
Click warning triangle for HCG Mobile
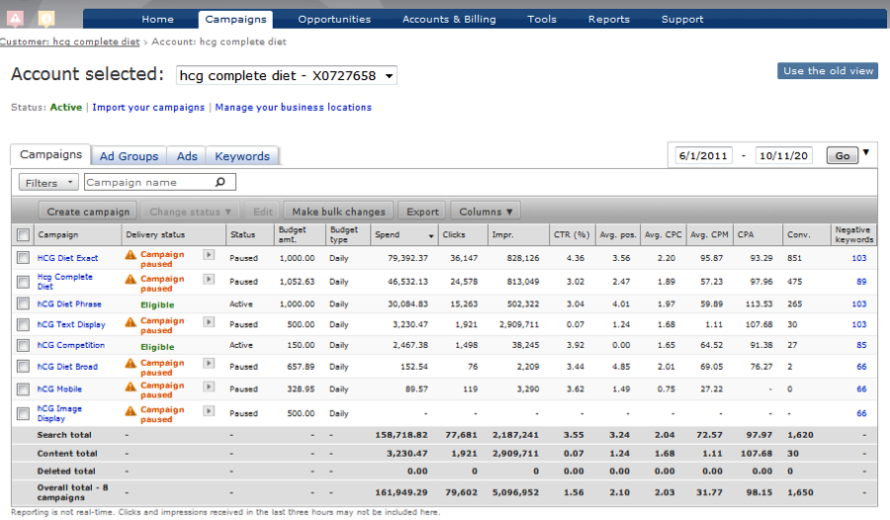131,387
